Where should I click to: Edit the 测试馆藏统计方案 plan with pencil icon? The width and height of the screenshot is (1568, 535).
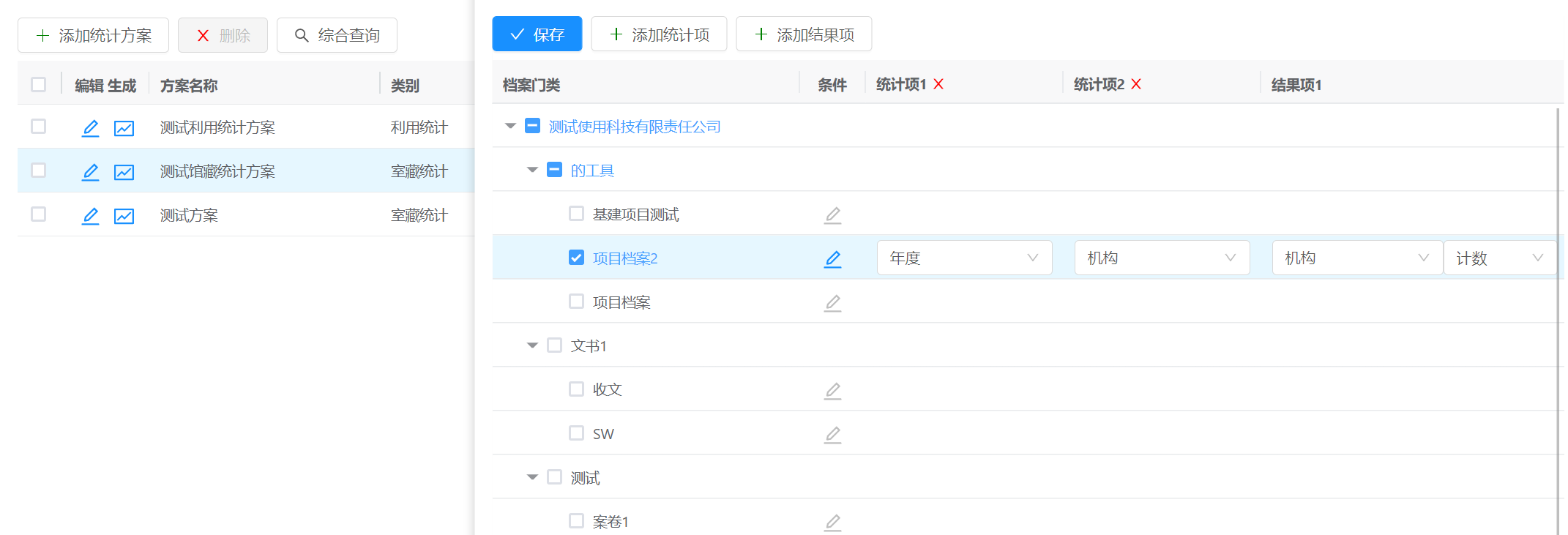click(90, 172)
